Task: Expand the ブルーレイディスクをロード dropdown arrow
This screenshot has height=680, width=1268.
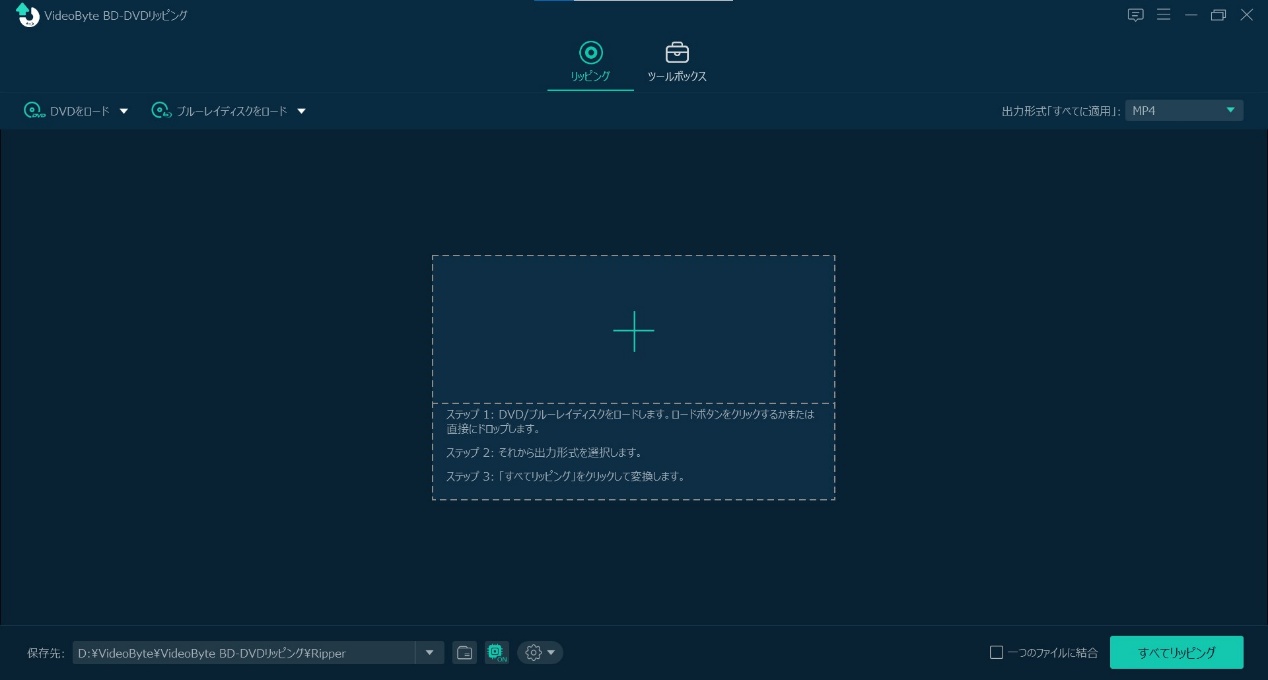Action: point(301,111)
